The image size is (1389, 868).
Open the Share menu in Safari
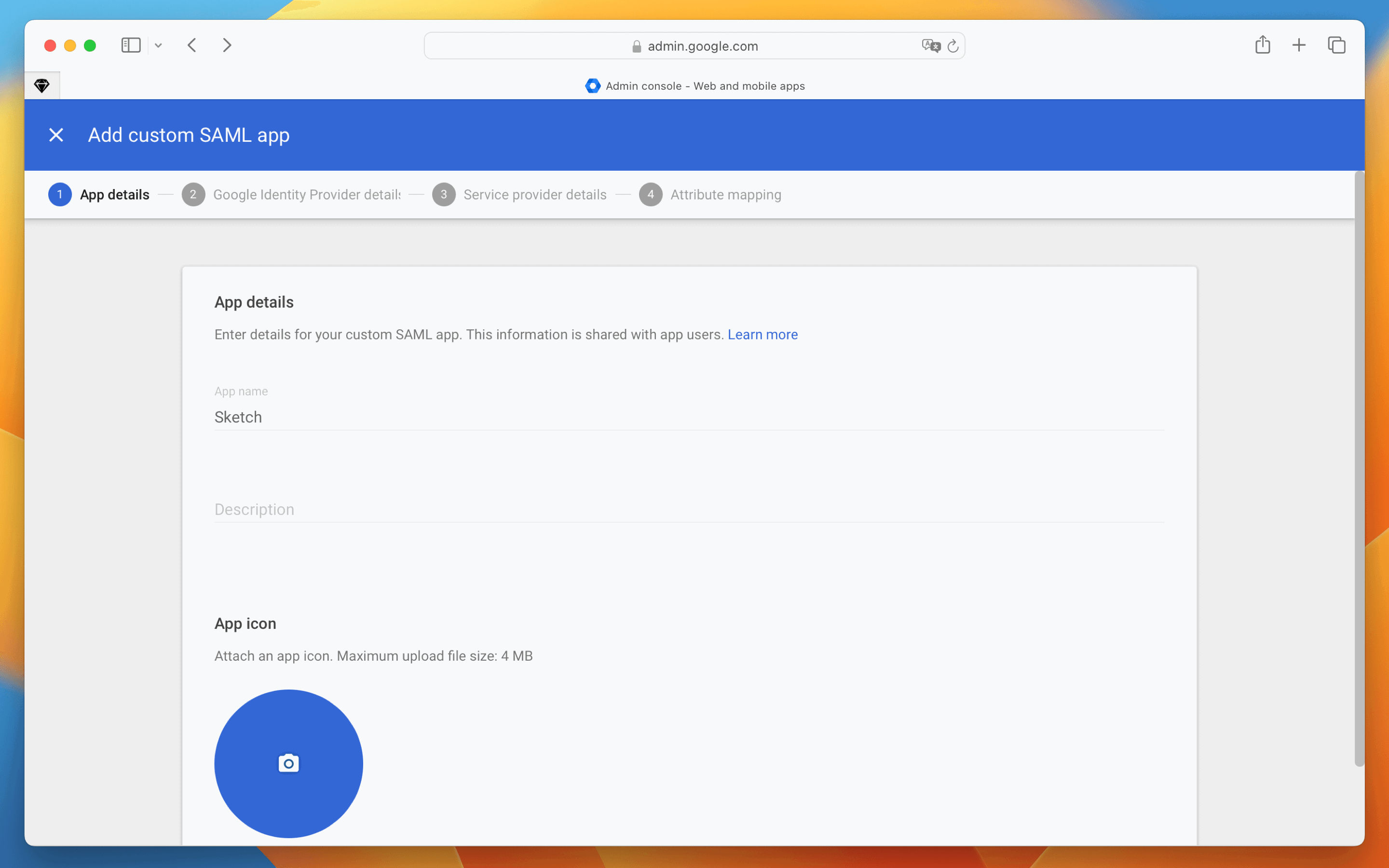1262,45
